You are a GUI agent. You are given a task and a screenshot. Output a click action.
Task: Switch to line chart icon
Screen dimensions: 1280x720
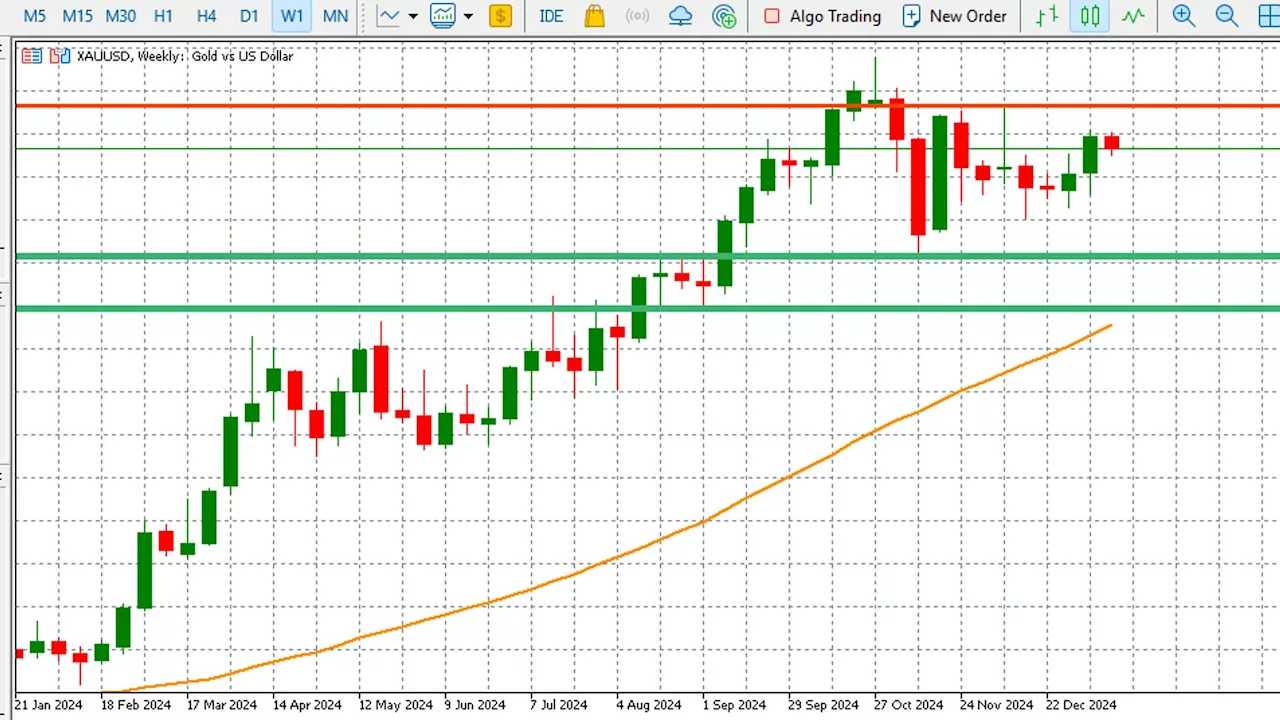1133,16
